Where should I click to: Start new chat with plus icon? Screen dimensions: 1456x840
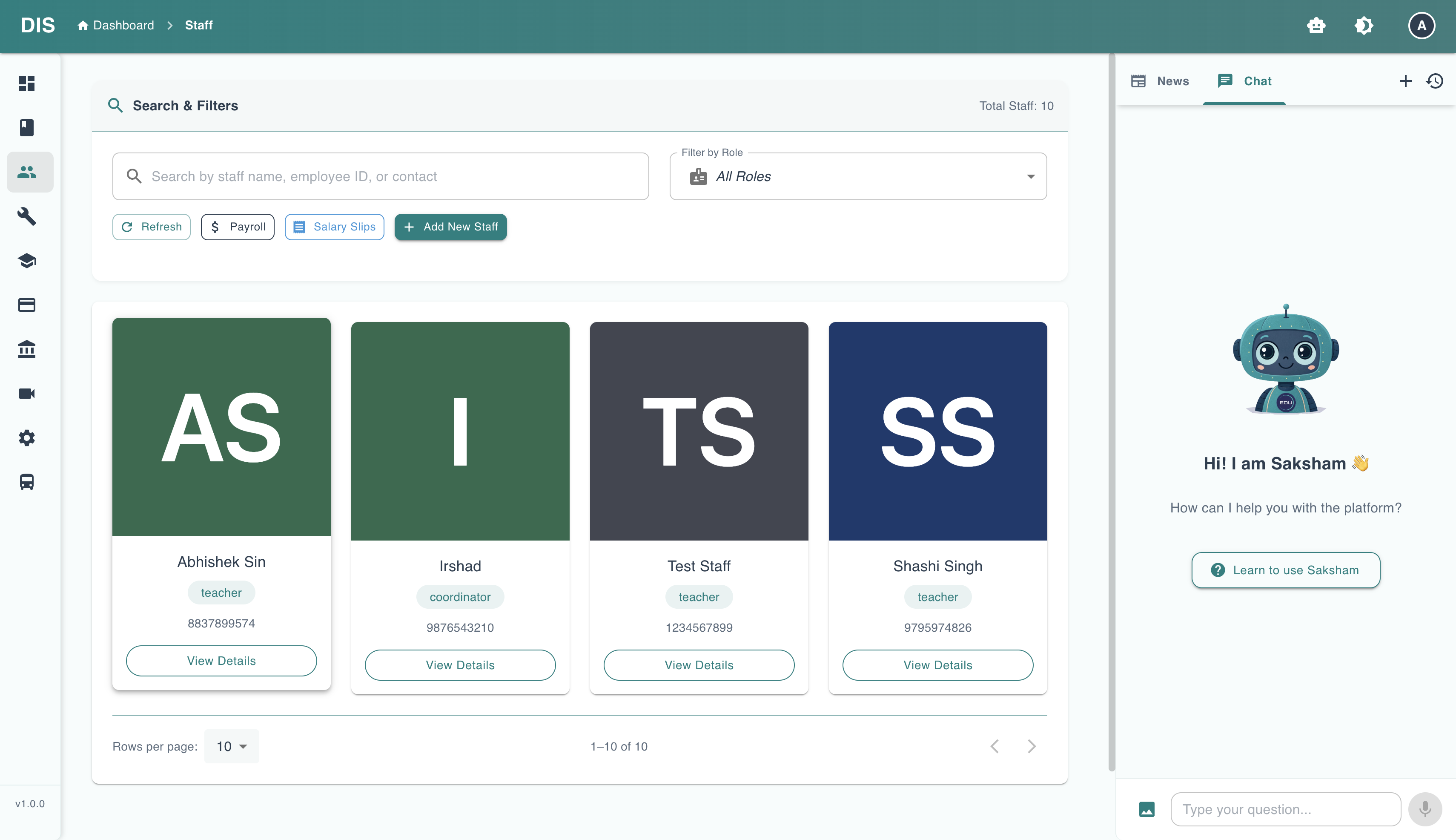click(1405, 81)
